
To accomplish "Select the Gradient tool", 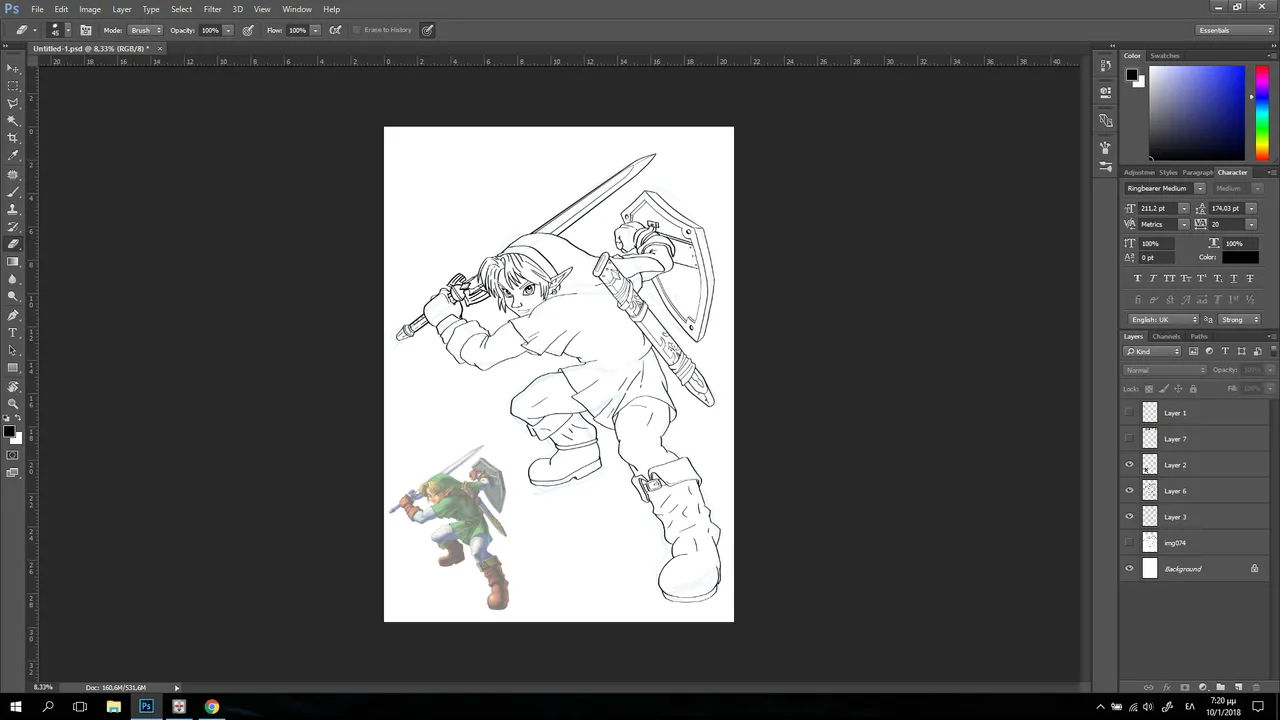I will coord(13,261).
